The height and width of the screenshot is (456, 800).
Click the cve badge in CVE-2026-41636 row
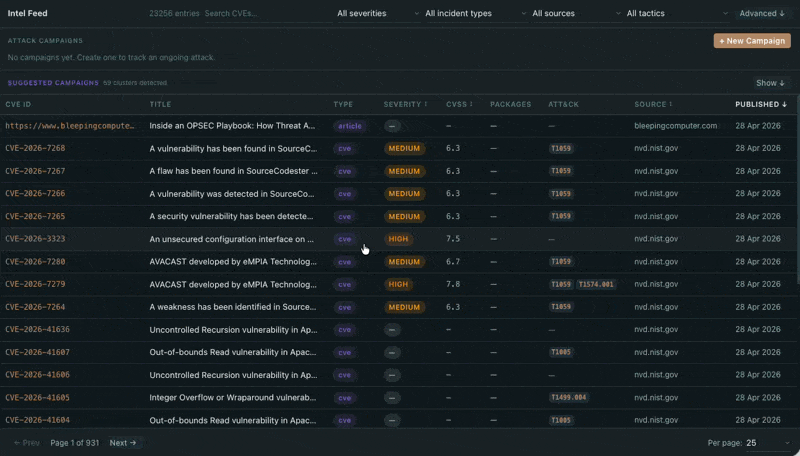[344, 330]
